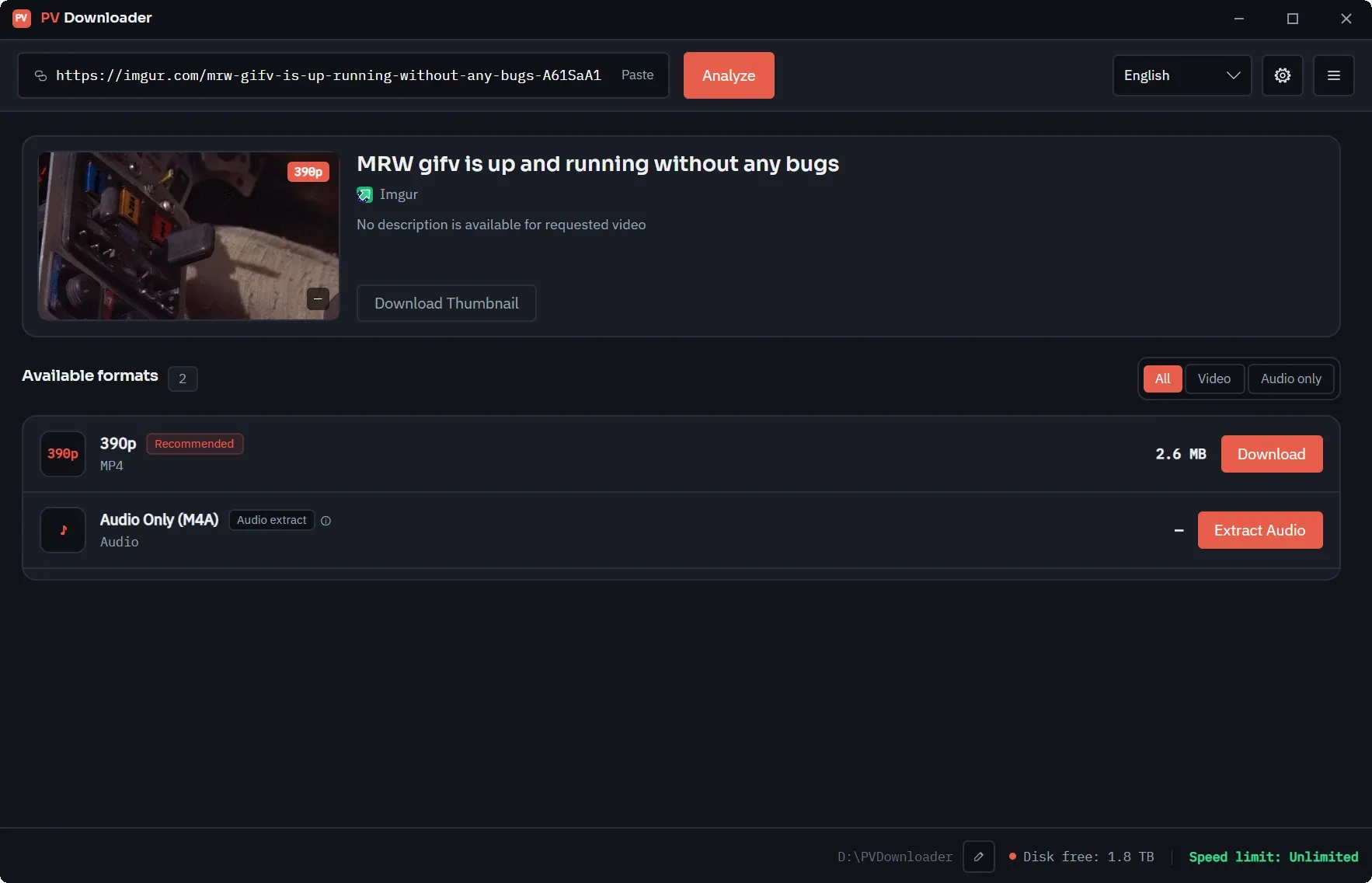Switch to the Audio only filter tab
Image resolution: width=1372 pixels, height=883 pixels.
pyautogui.click(x=1290, y=379)
